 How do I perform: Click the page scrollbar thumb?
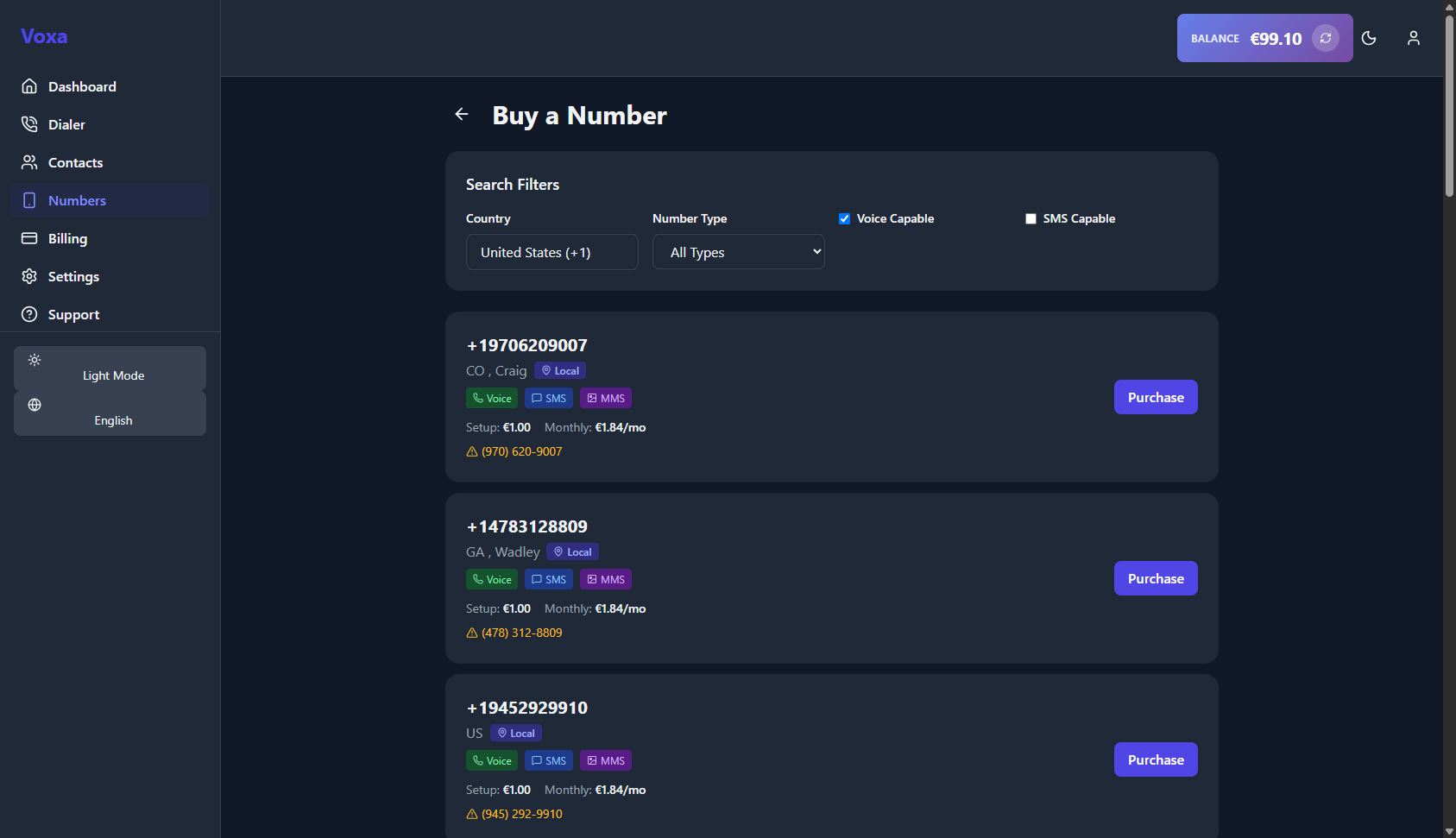[x=1449, y=105]
